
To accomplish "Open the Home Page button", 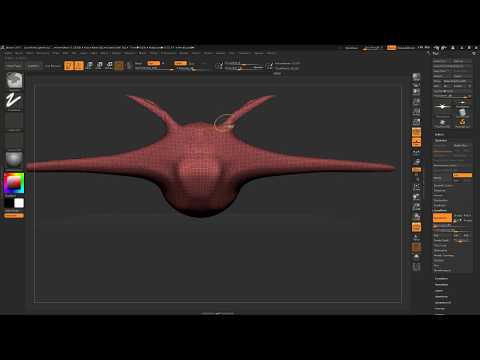I will 14,66.
